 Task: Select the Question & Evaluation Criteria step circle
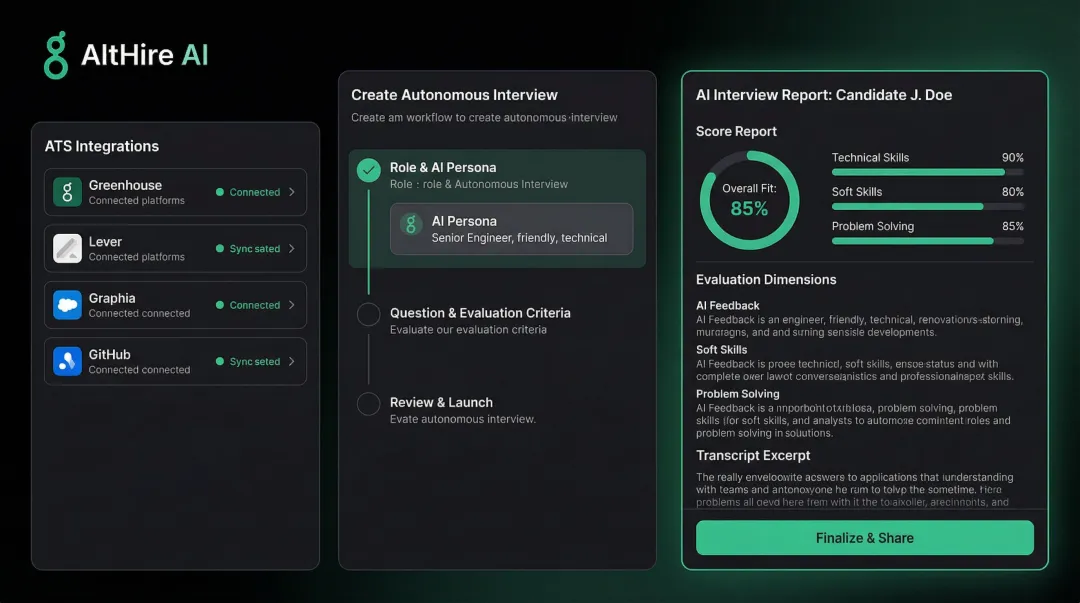368,313
